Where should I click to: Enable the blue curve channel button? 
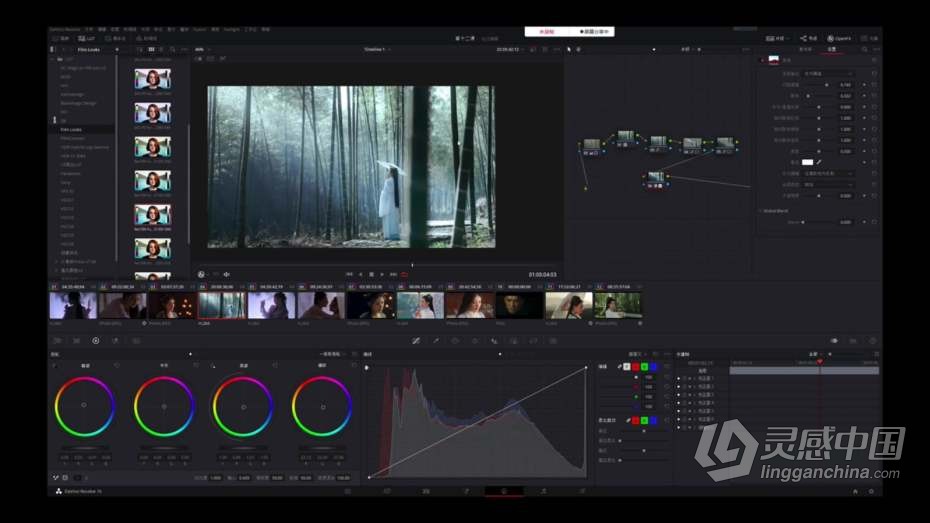point(654,367)
